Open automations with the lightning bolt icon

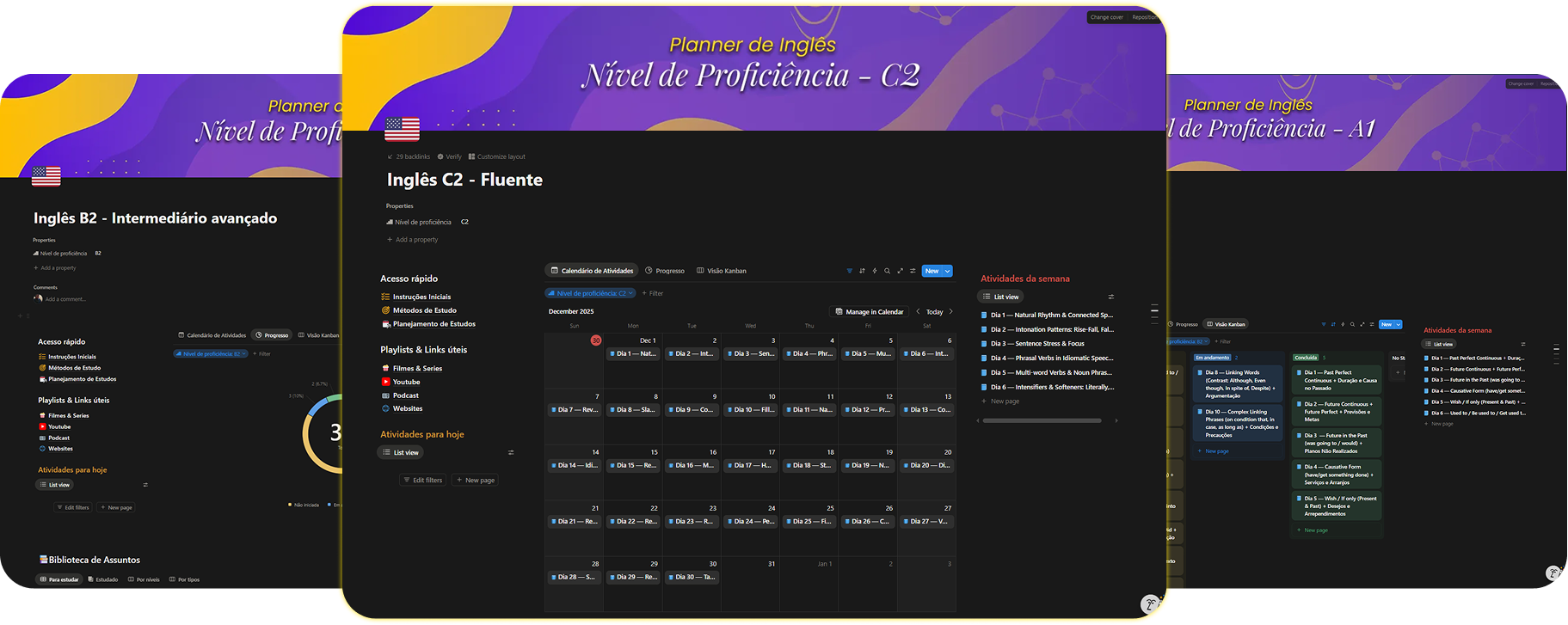coord(875,271)
